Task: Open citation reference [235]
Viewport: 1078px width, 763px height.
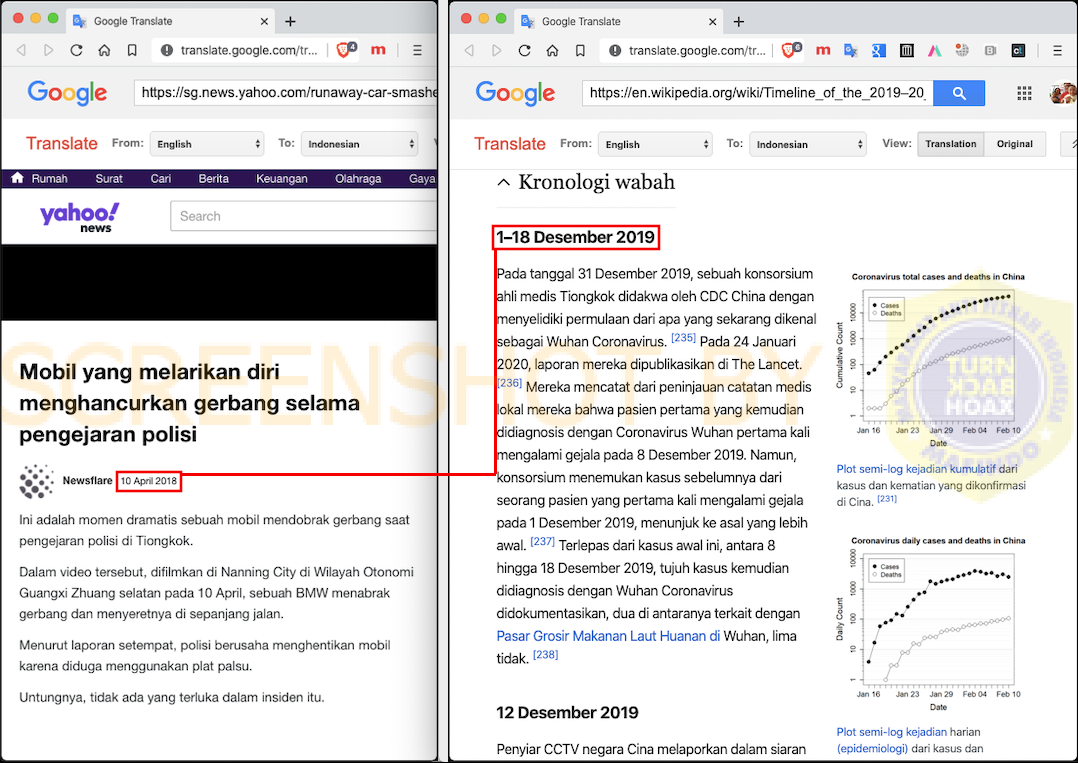Action: [x=683, y=338]
